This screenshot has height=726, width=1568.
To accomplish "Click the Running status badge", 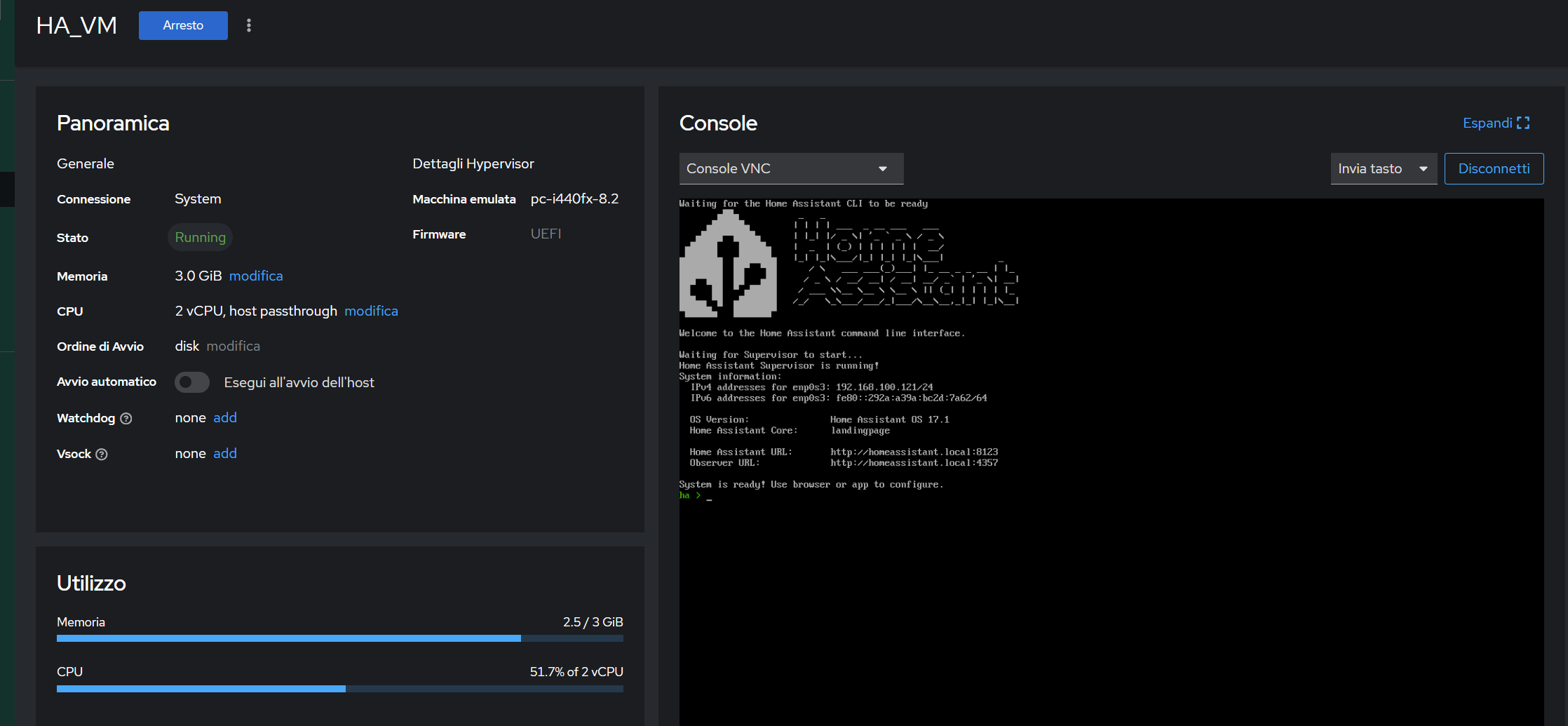I will 200,238.
